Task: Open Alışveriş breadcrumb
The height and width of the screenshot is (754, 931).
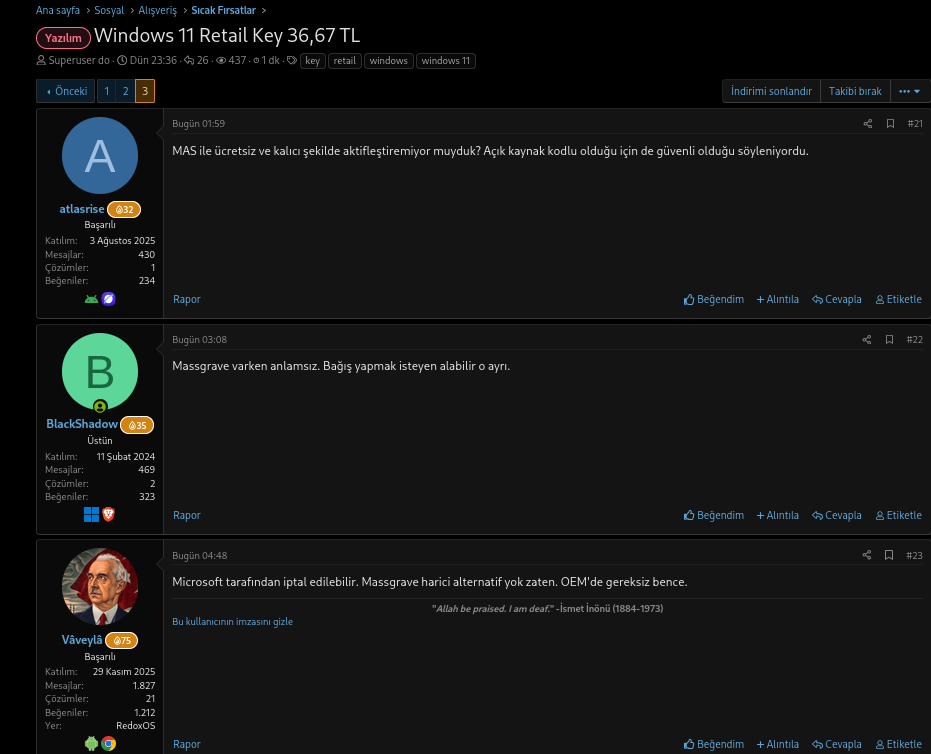Action: pos(157,10)
